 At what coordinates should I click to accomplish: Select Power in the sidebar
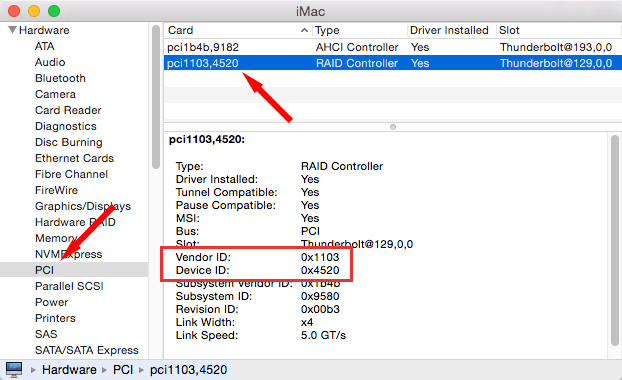coord(52,302)
